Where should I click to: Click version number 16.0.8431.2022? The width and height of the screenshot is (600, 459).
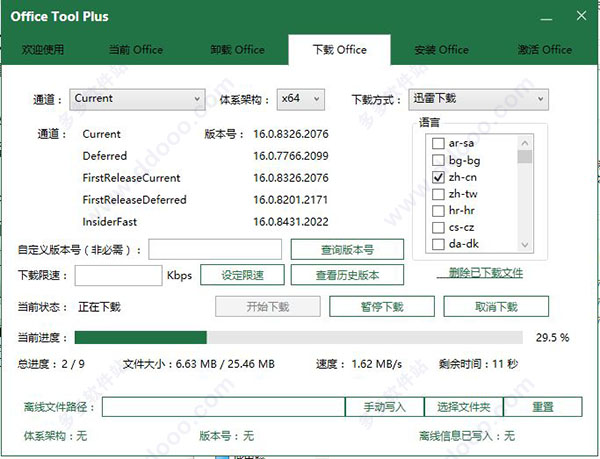(291, 222)
